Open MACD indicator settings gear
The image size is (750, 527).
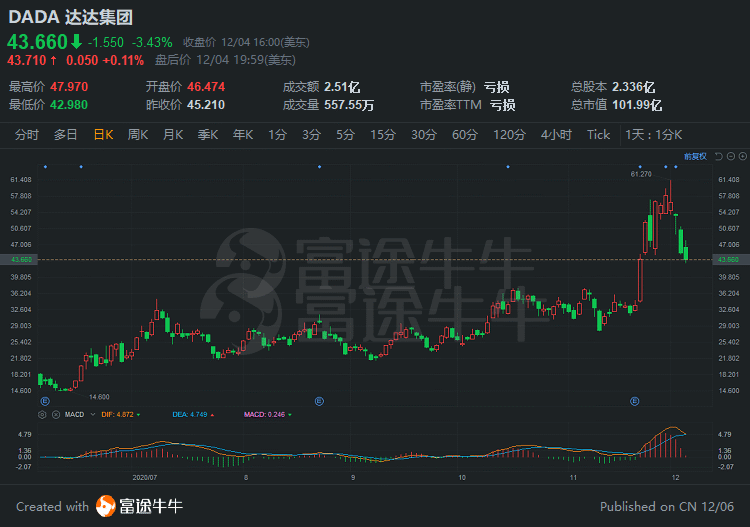point(42,415)
